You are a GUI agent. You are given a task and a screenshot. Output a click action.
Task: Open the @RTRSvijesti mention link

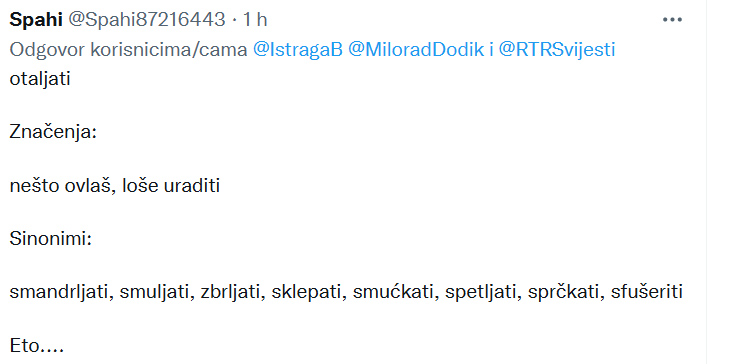pos(557,49)
